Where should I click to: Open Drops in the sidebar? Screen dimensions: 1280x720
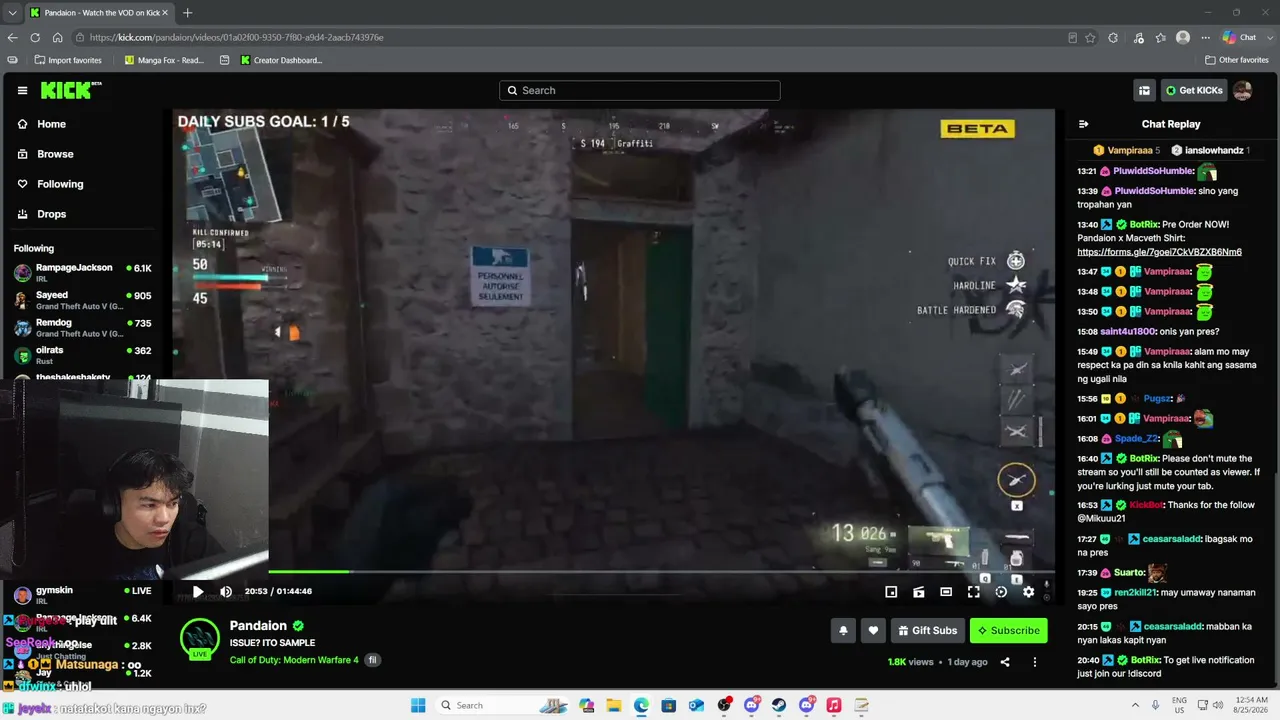[x=42, y=214]
